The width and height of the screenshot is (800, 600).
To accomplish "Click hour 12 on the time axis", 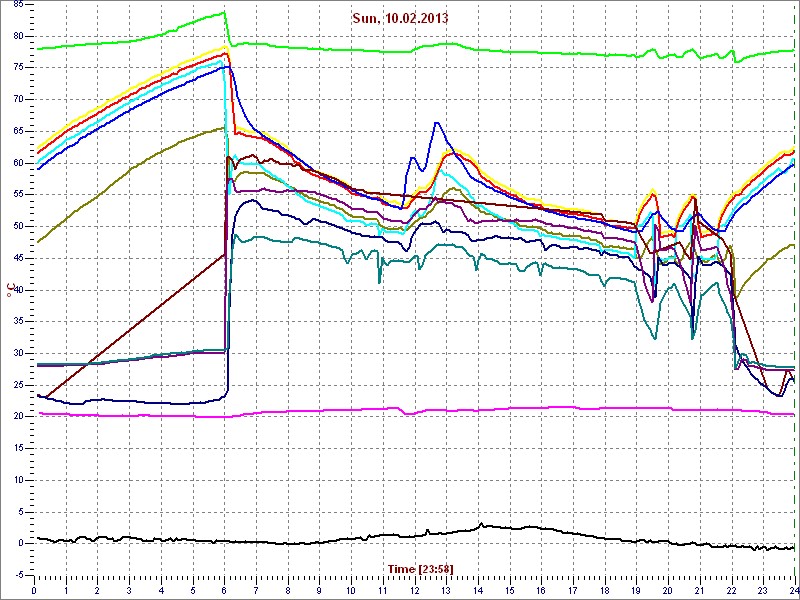I will click(414, 591).
